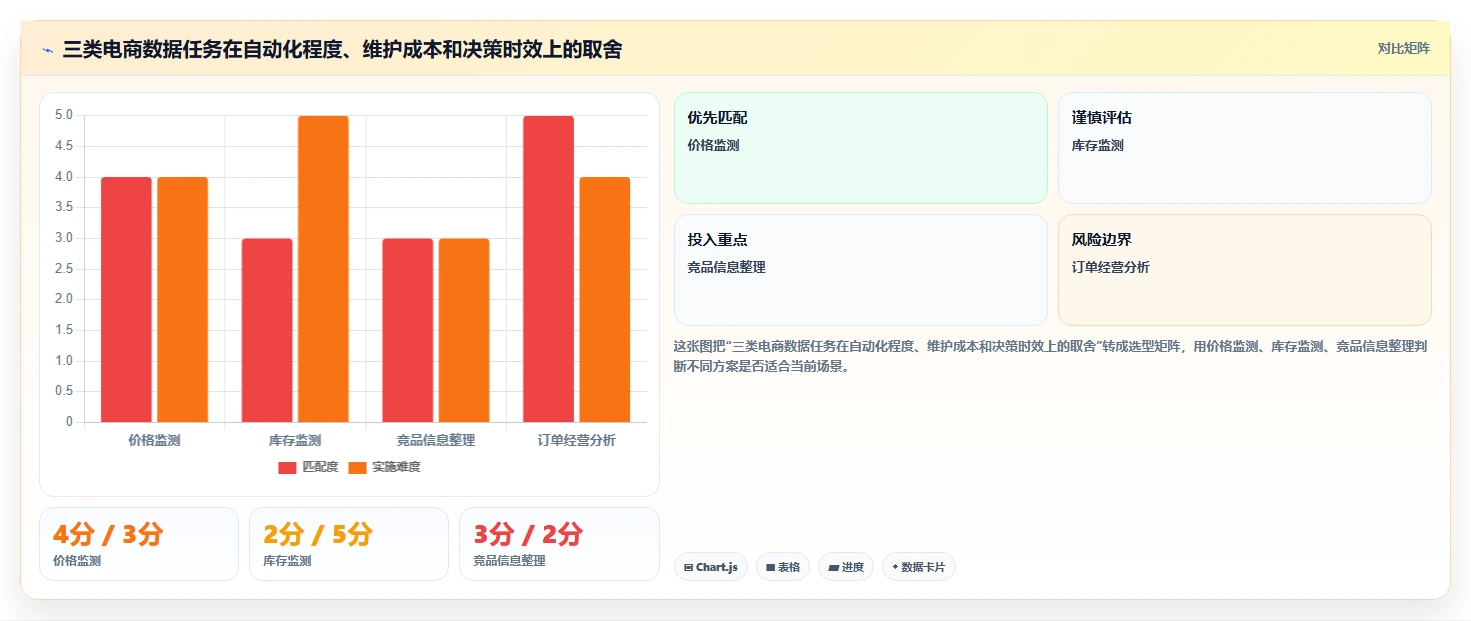Click the card title 三类电商数据任务…取舍
Viewport: 1471px width, 621px height.
click(342, 49)
